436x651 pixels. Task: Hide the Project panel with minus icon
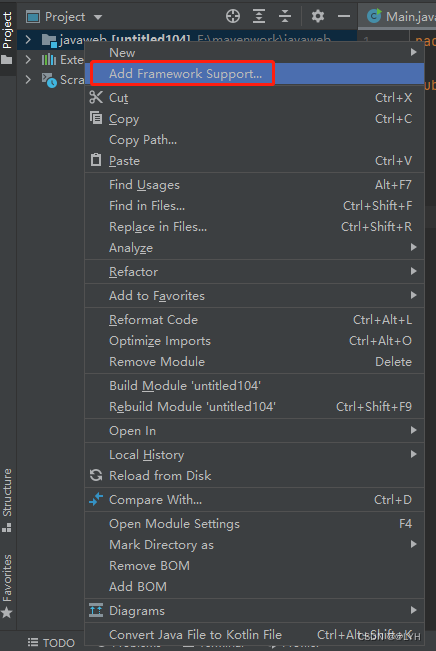[x=344, y=17]
